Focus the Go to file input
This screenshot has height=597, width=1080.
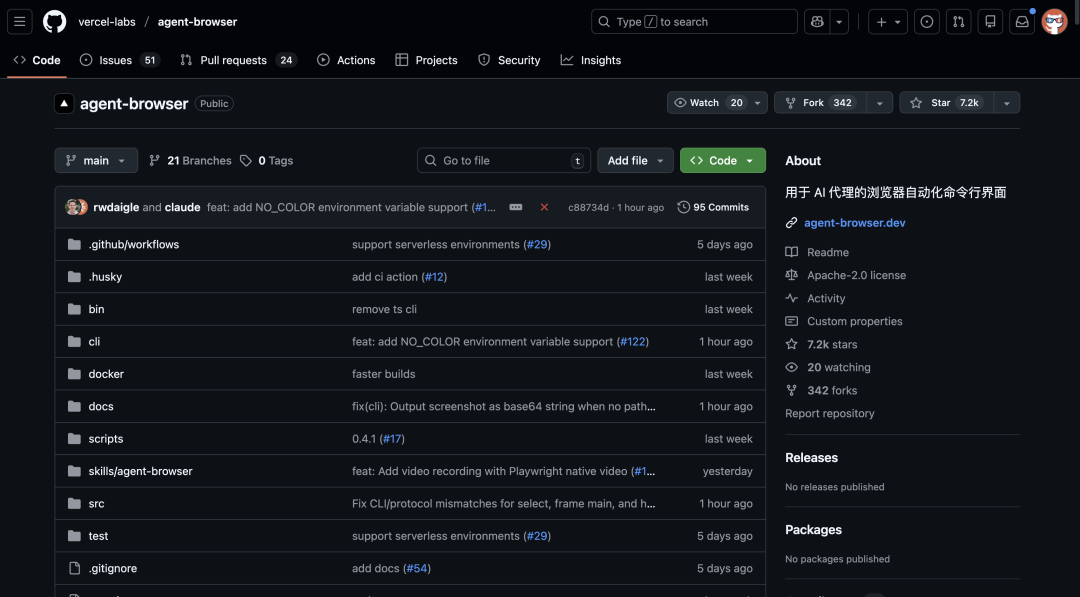[x=504, y=160]
